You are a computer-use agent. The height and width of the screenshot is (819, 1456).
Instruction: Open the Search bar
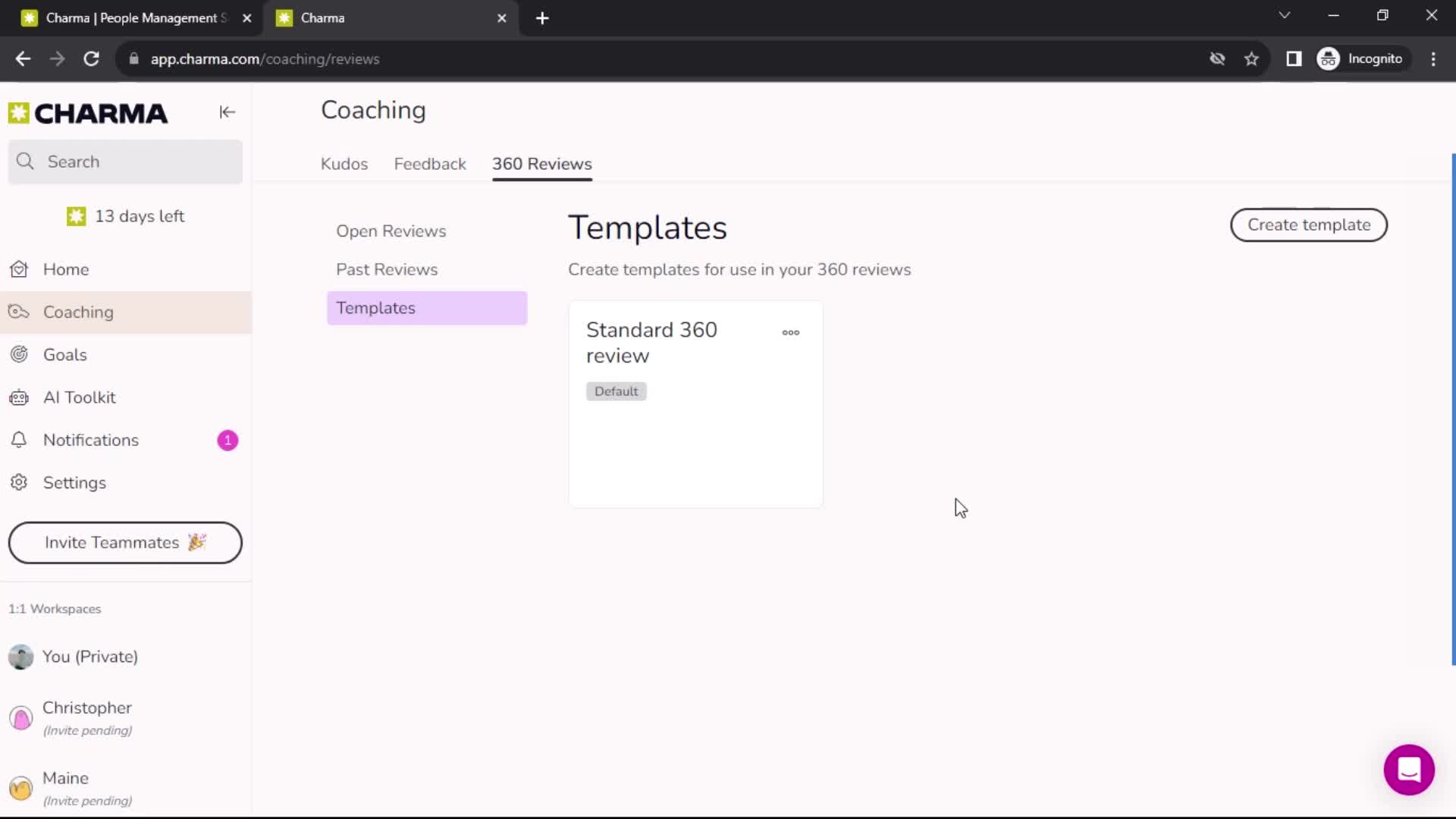[125, 161]
